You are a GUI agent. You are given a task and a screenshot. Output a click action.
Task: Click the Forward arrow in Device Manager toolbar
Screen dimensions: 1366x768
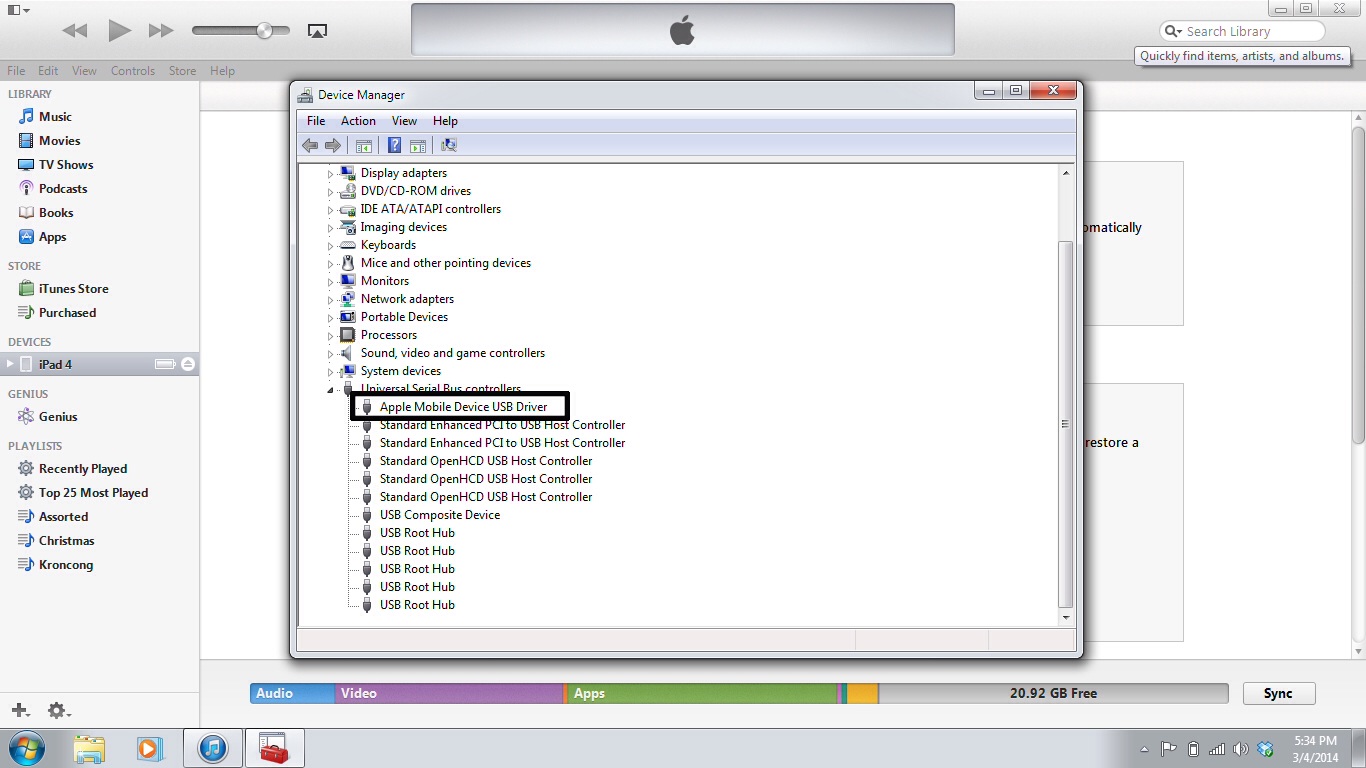333,146
